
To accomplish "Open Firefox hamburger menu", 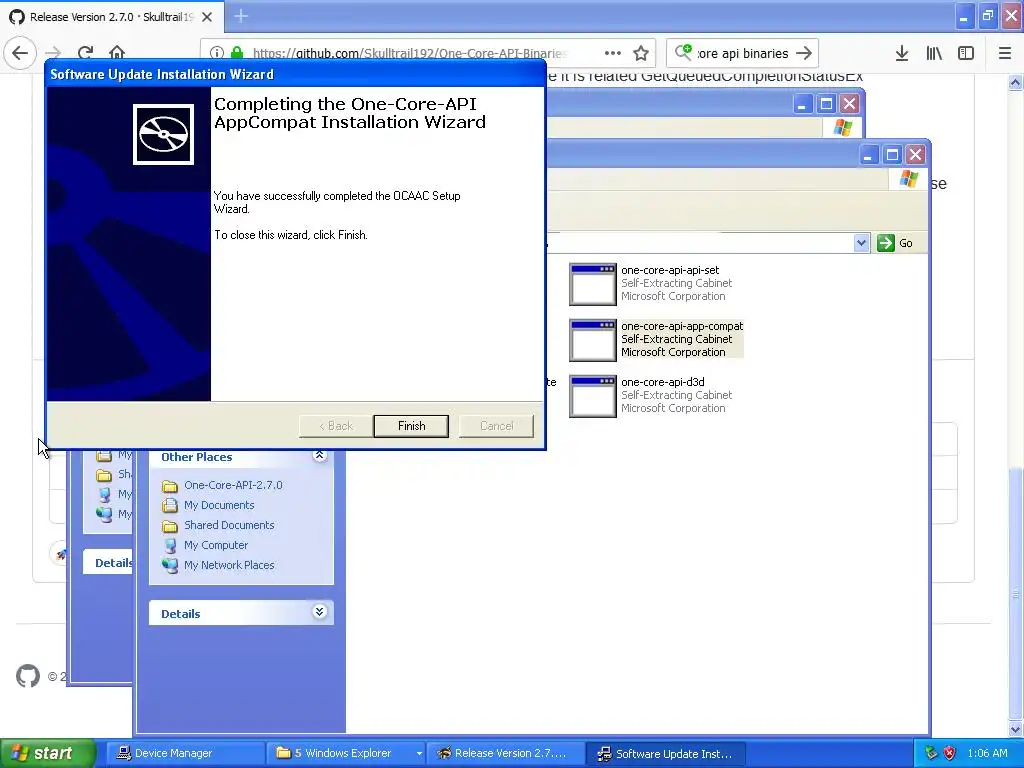I will point(1005,54).
